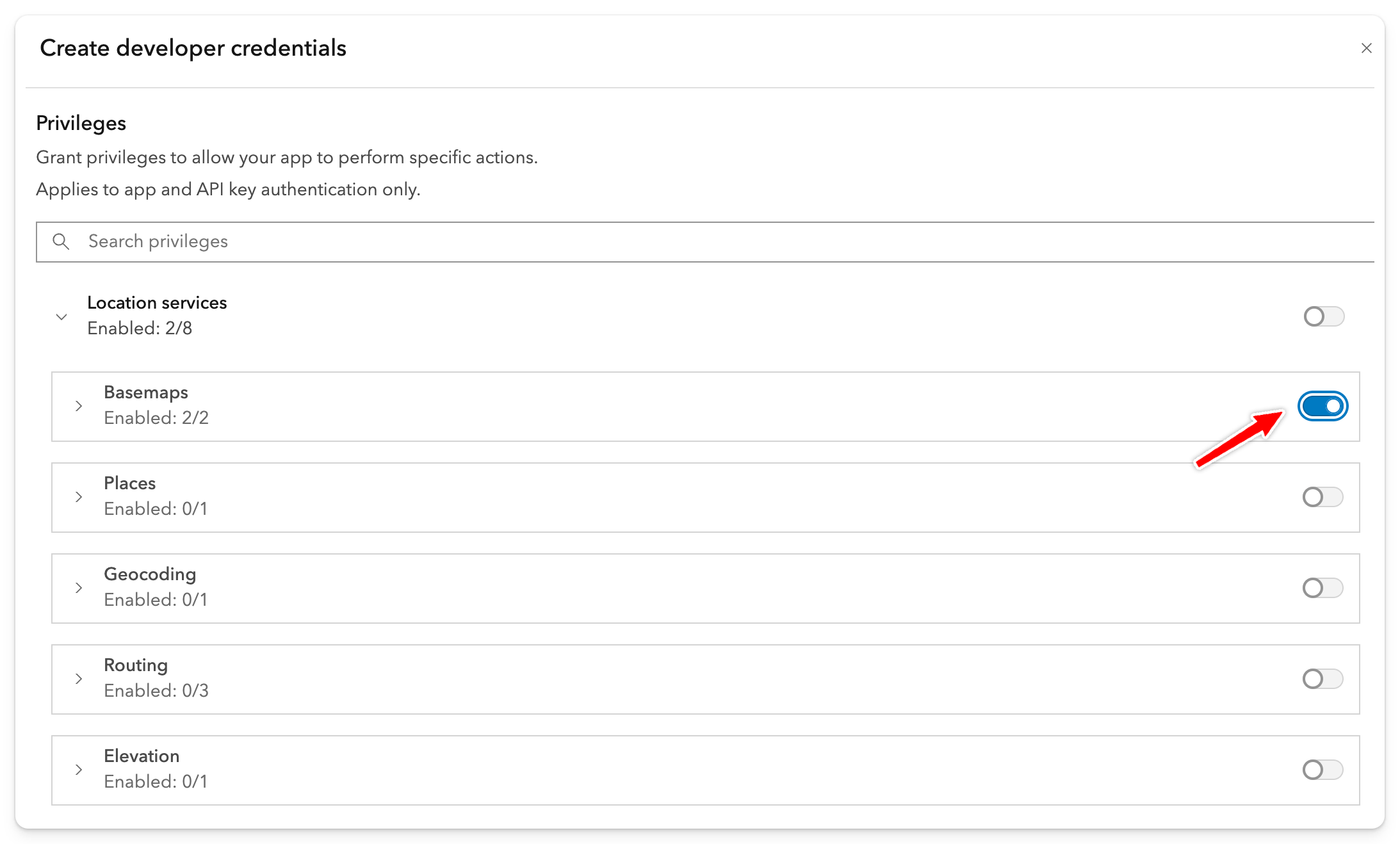
Task: Click the Elevation row label
Action: pyautogui.click(x=142, y=756)
